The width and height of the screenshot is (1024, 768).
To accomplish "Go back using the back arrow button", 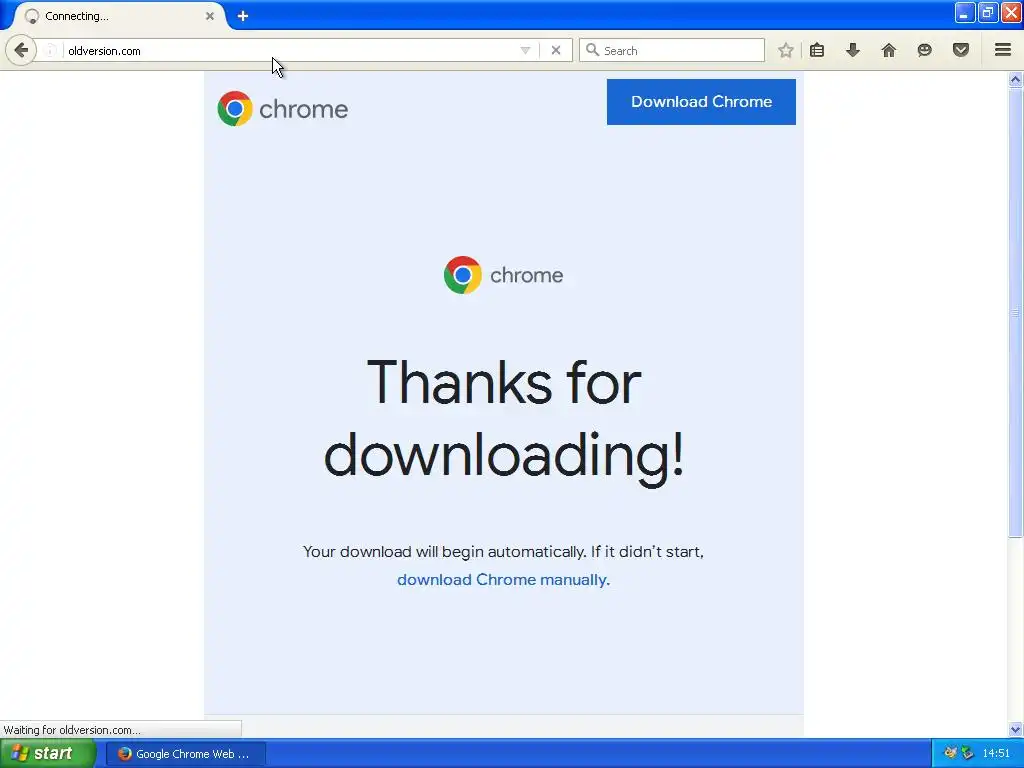I will [x=21, y=50].
